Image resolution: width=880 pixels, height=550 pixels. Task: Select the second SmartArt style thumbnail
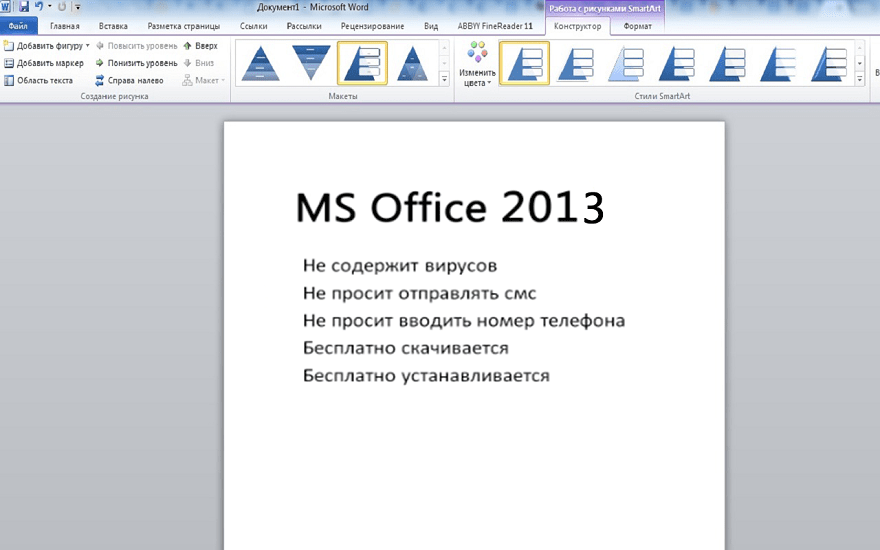575,63
